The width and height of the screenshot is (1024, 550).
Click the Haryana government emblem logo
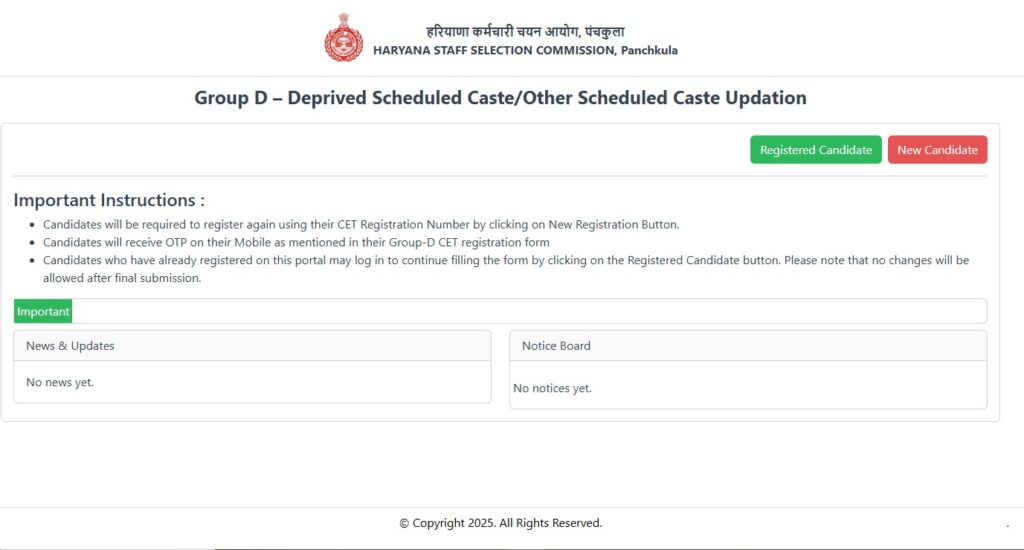pyautogui.click(x=343, y=40)
